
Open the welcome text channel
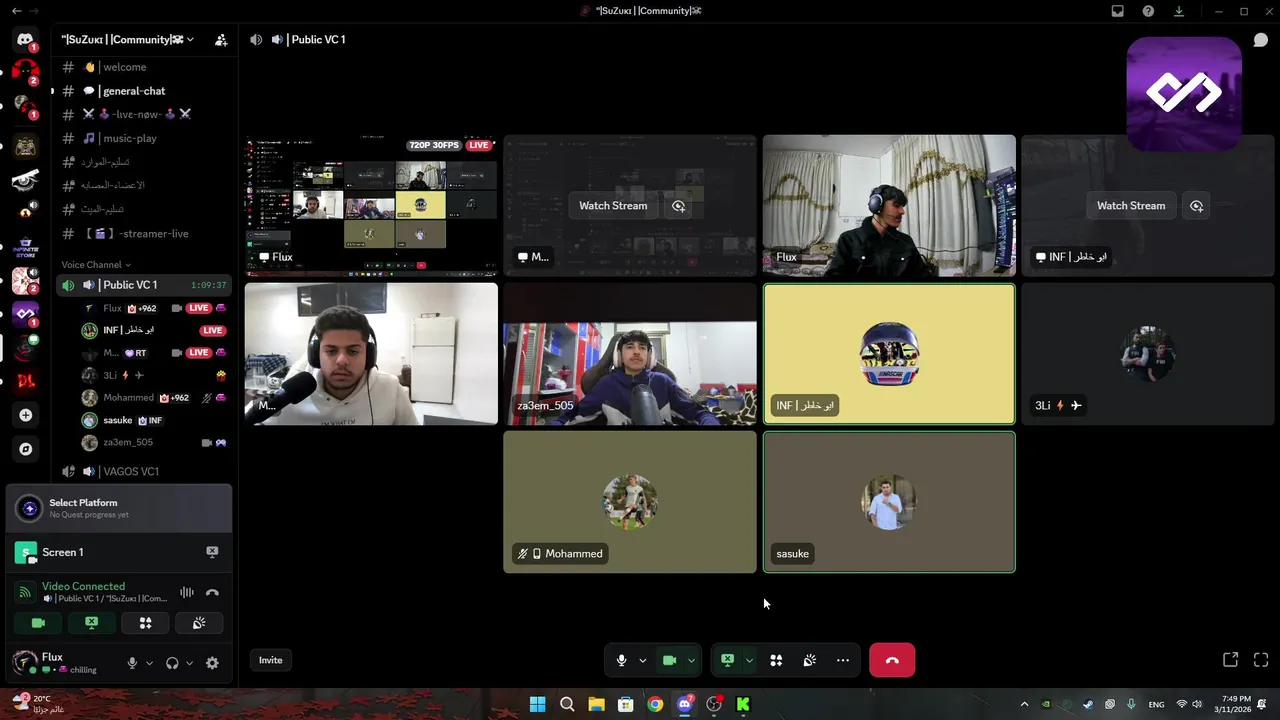[144, 67]
